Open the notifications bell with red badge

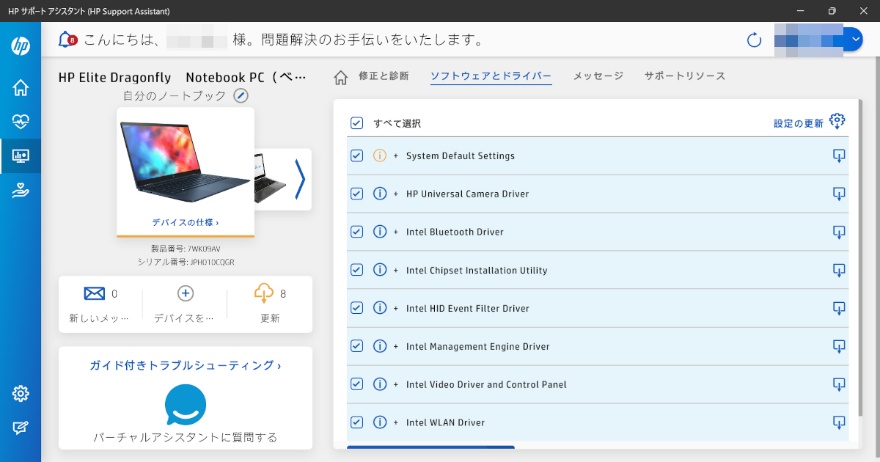[67, 39]
